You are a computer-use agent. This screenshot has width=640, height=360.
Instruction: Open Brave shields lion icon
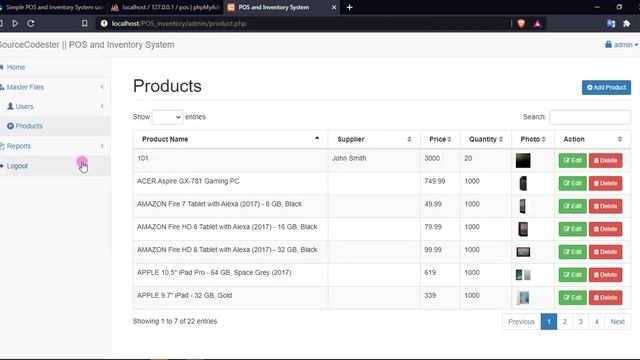(521, 24)
